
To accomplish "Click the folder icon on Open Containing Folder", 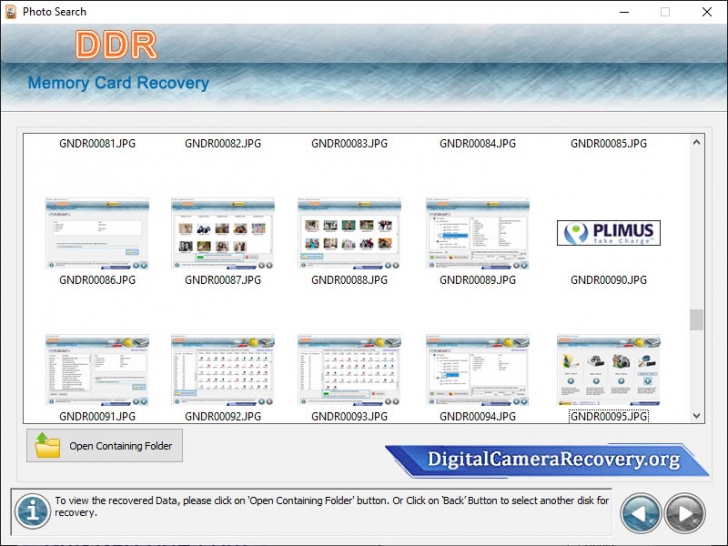I will (x=47, y=445).
